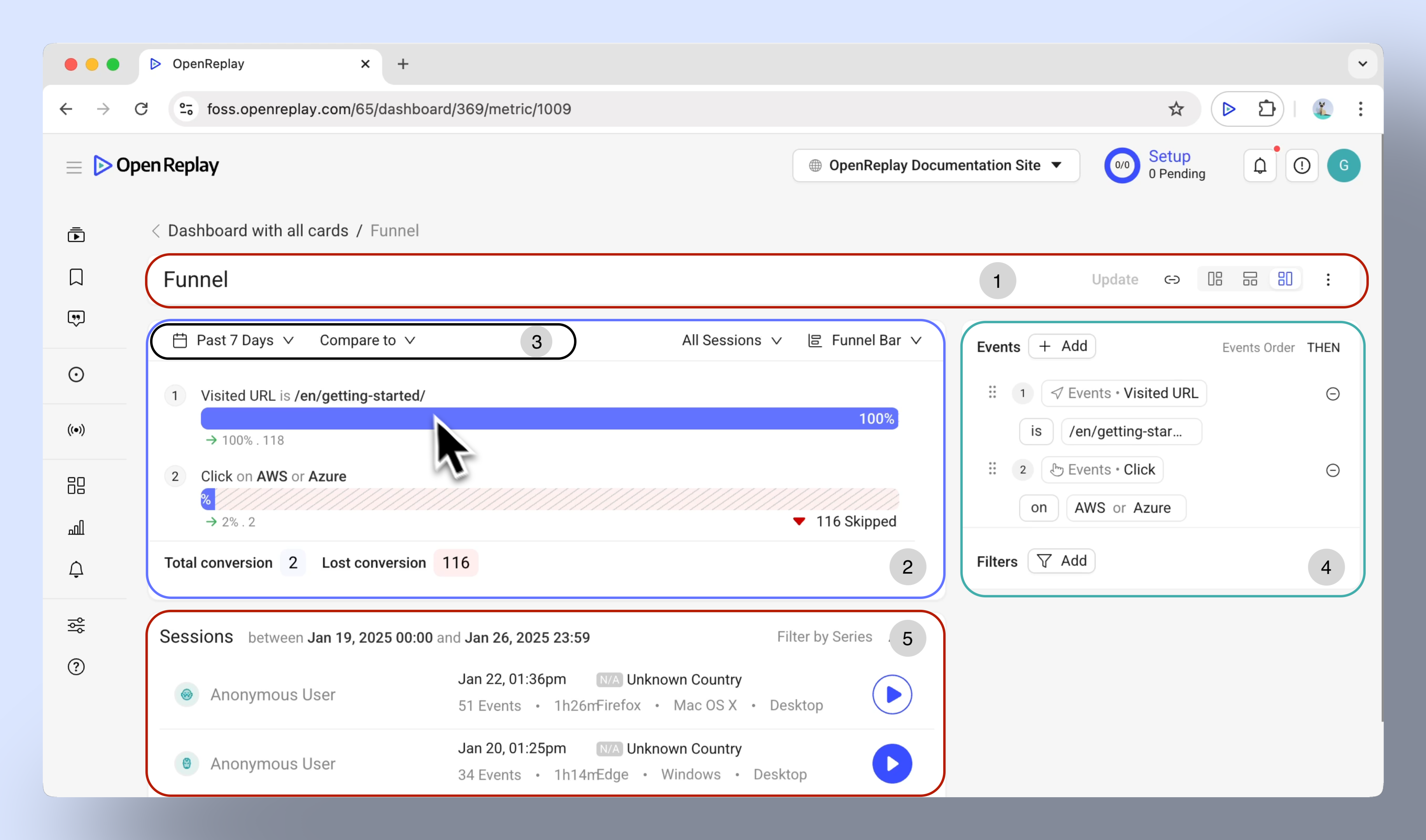Toggle Events Order THEN option

point(1323,348)
